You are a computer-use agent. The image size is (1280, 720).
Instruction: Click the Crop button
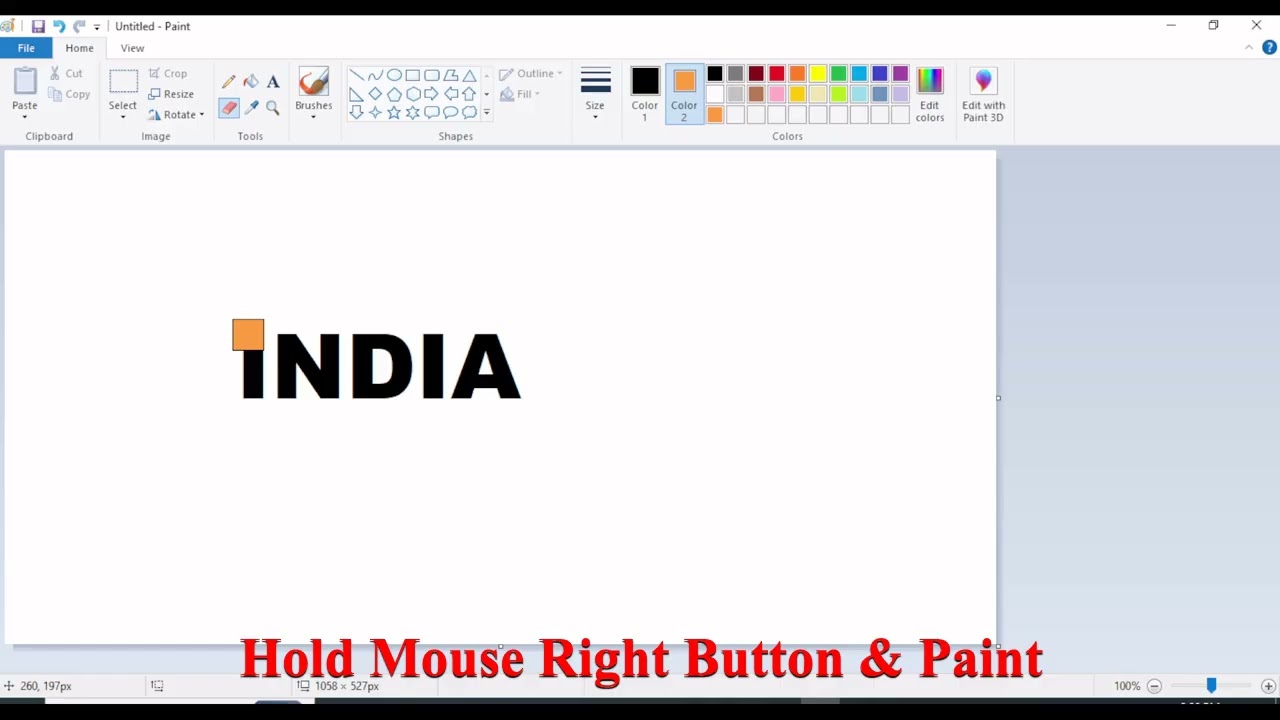(x=168, y=74)
